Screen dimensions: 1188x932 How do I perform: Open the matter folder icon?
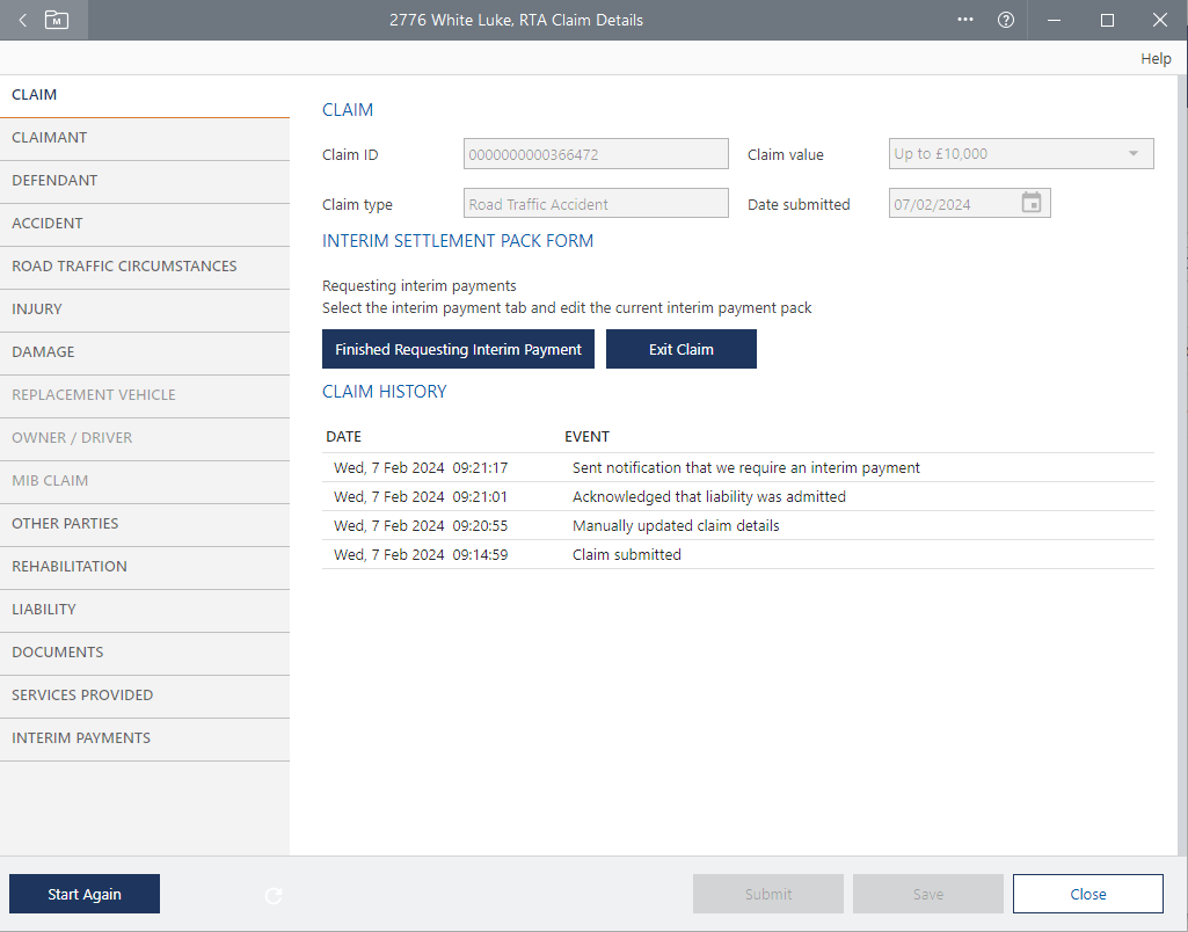pos(57,20)
